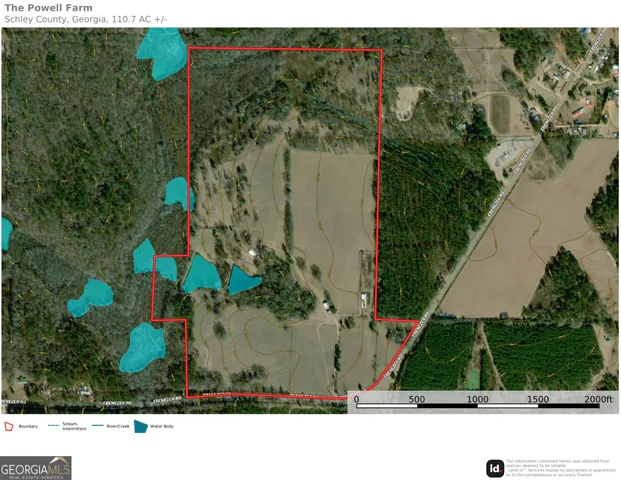The height and width of the screenshot is (480, 621).
Task: Click the 'The Powell Farm' title
Action: [48, 8]
